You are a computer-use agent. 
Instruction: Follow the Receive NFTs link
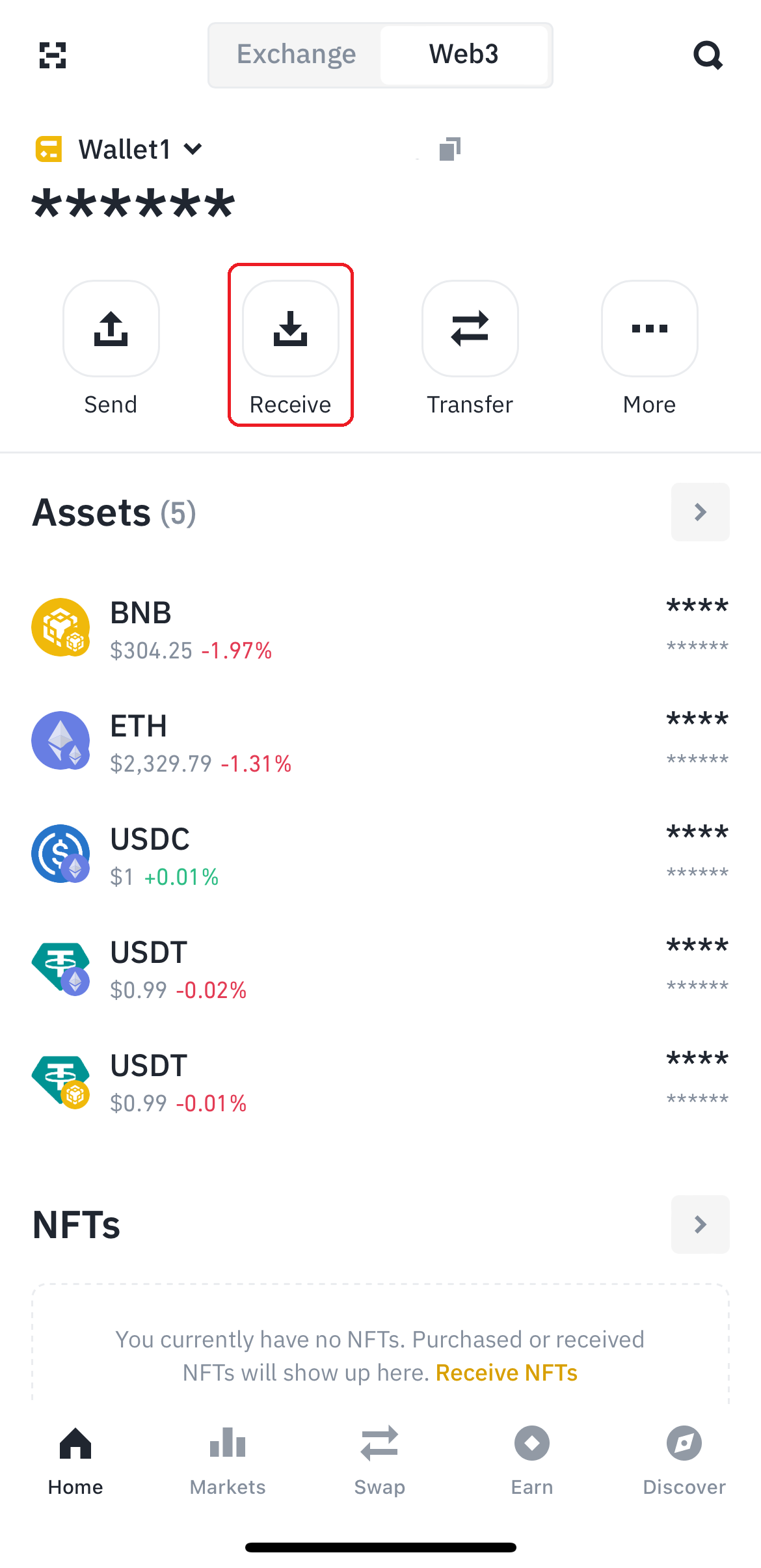(507, 1373)
